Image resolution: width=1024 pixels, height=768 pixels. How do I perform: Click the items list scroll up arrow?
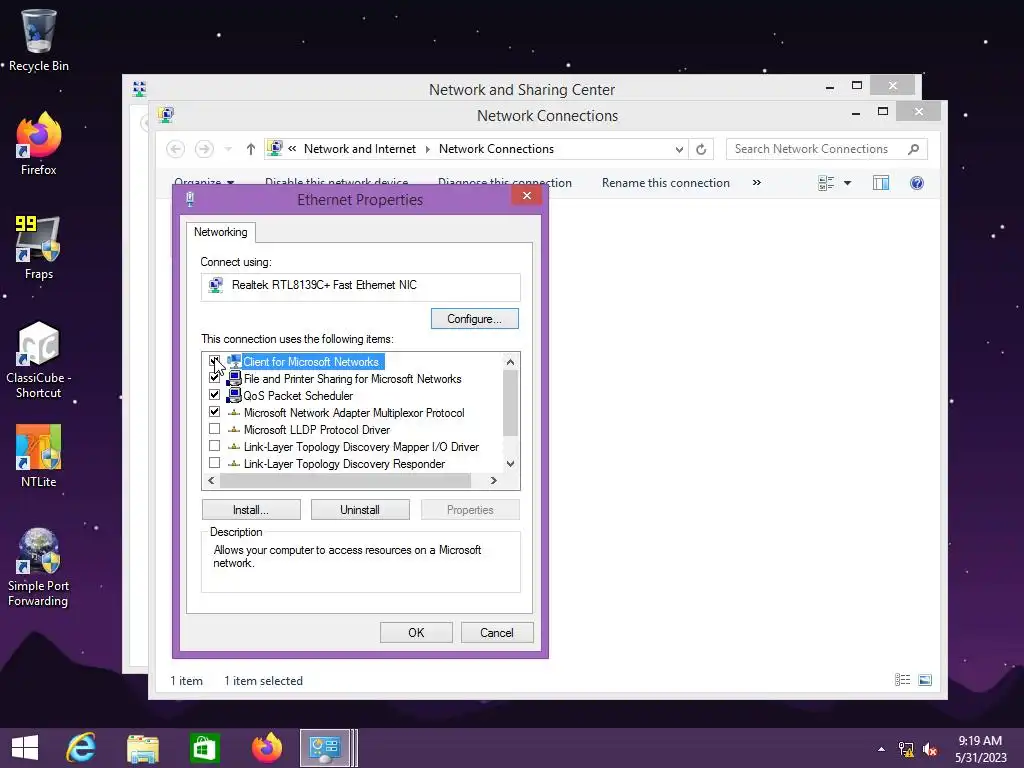point(510,362)
